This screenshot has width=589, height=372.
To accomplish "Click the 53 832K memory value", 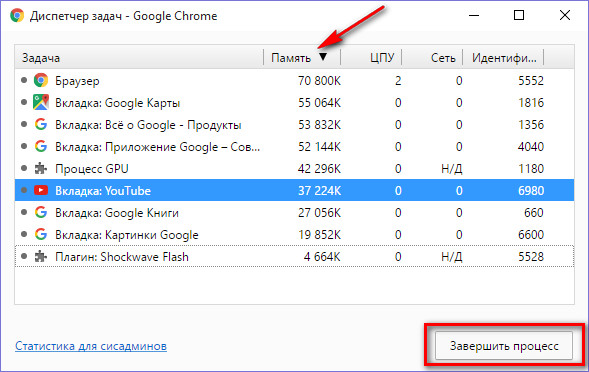I will (x=319, y=124).
